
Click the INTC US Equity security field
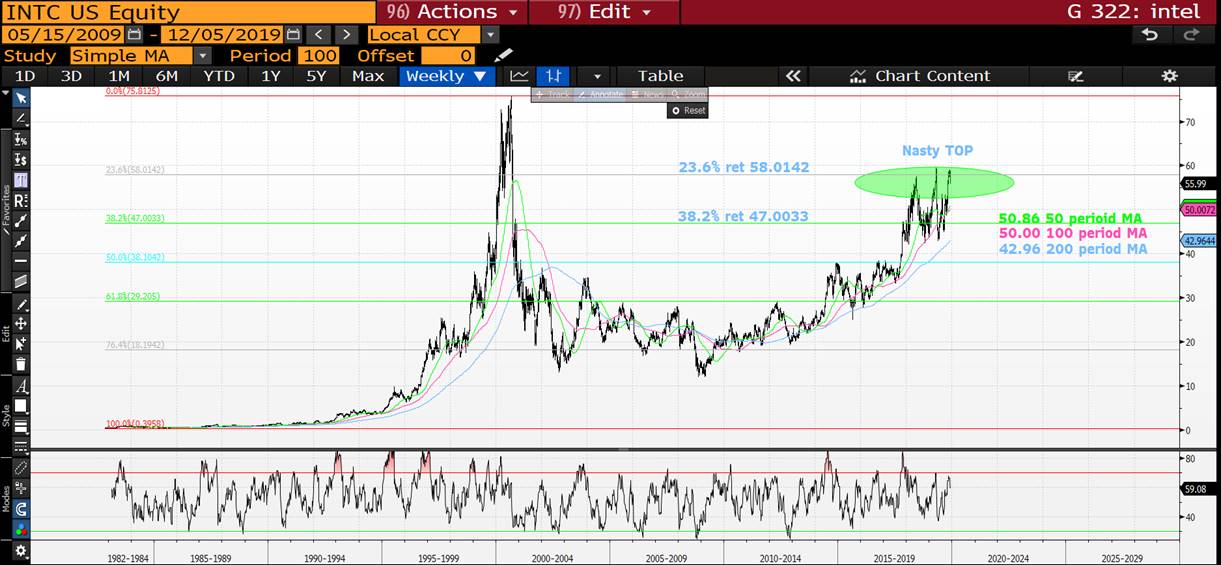click(188, 12)
